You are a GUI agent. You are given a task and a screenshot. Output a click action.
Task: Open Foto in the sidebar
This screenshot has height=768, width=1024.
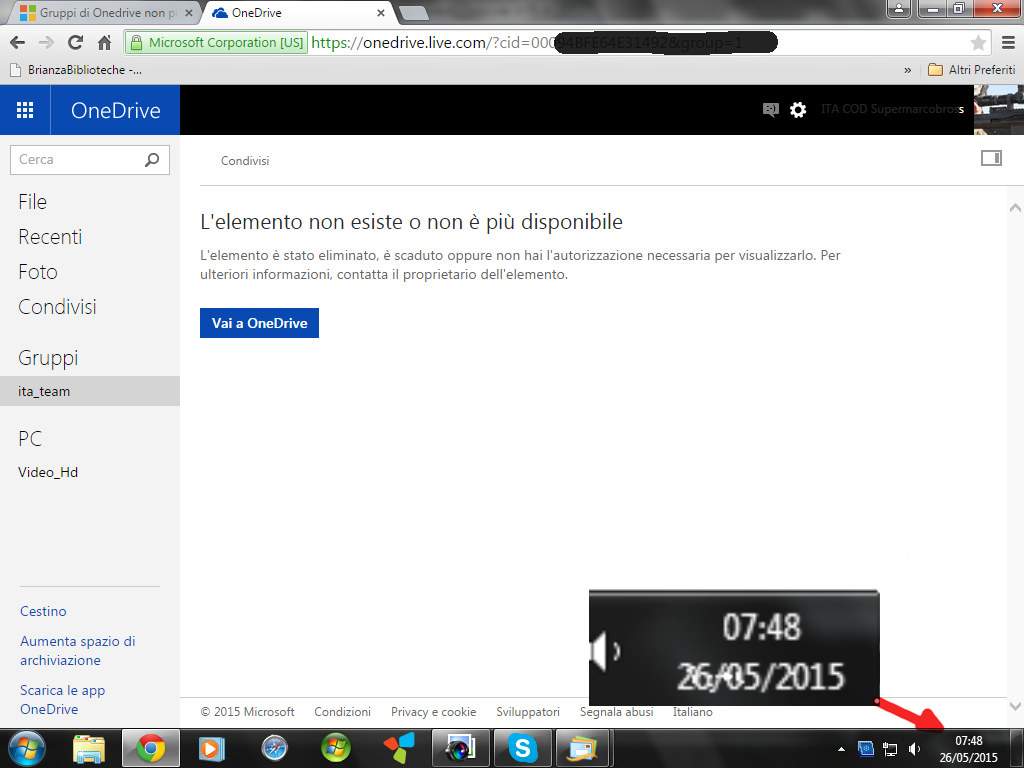pos(38,272)
